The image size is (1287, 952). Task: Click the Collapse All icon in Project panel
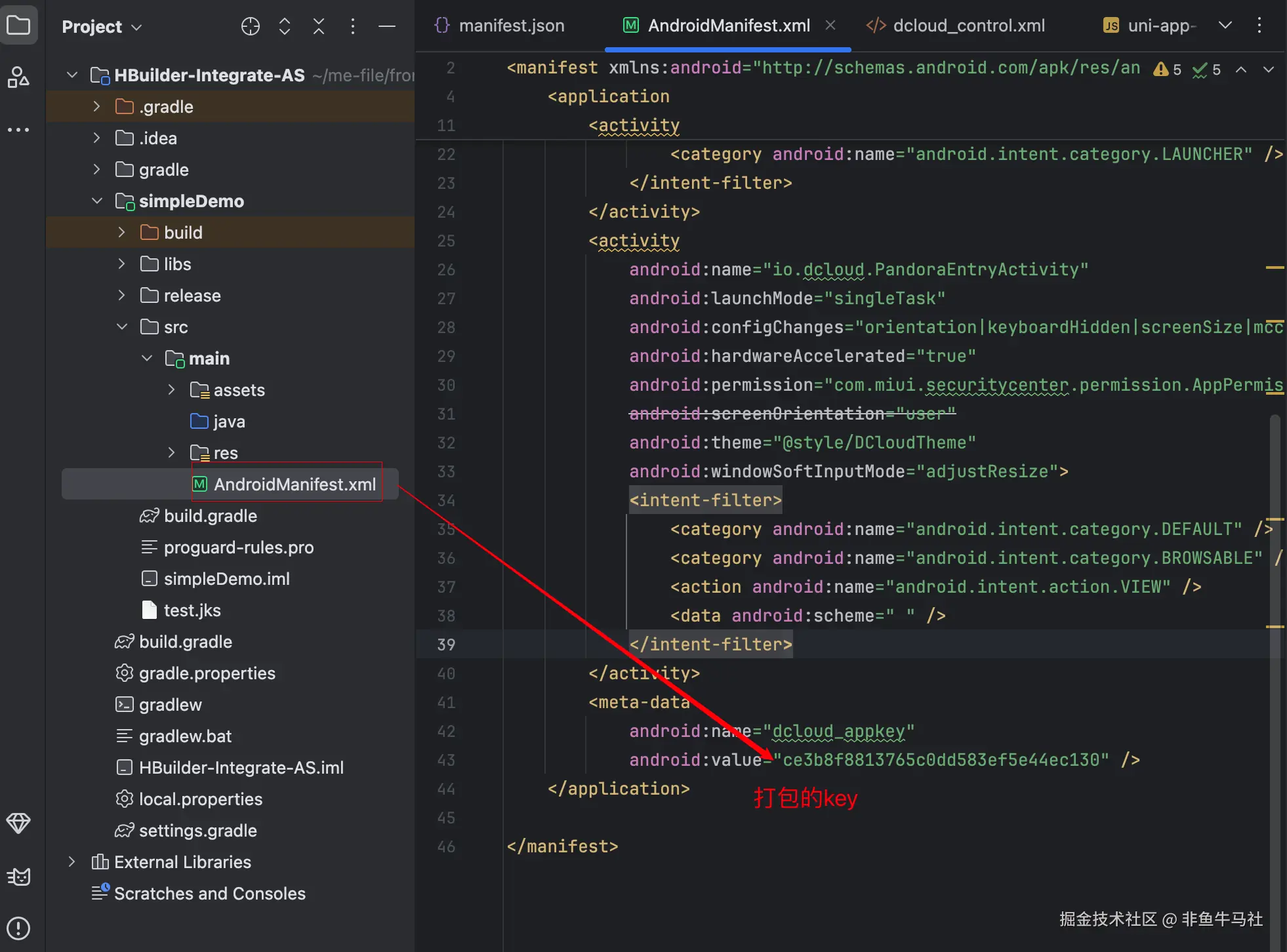click(x=319, y=26)
